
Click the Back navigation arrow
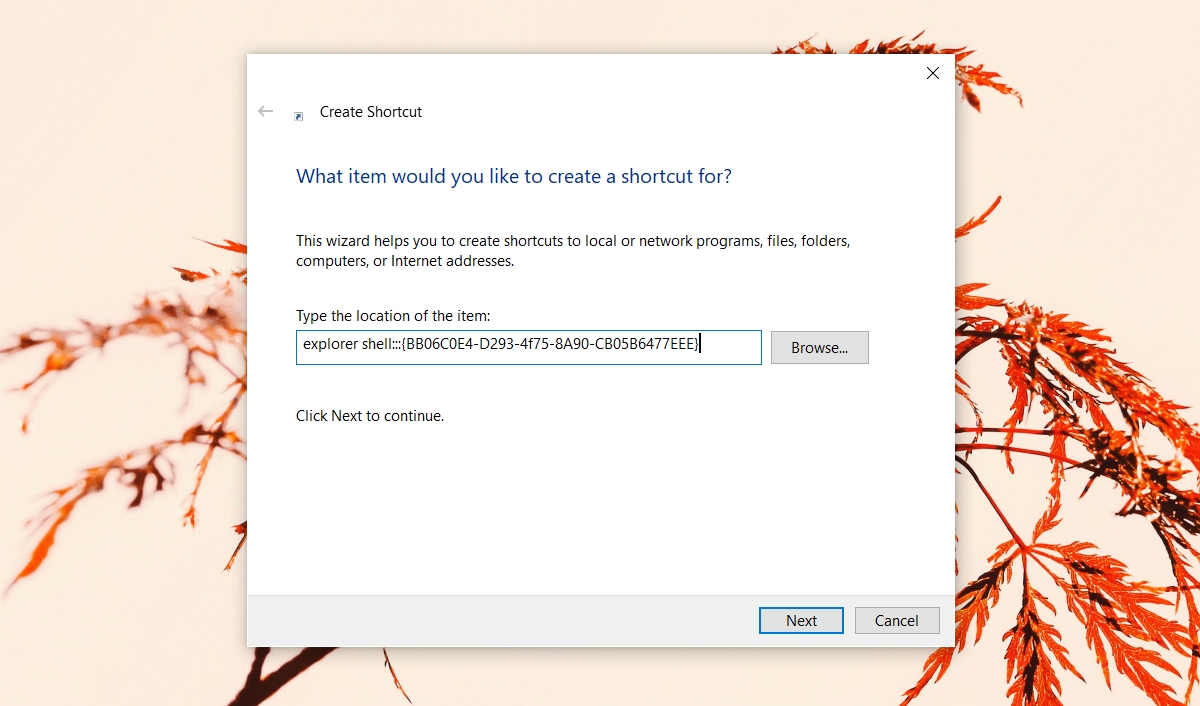tap(265, 111)
